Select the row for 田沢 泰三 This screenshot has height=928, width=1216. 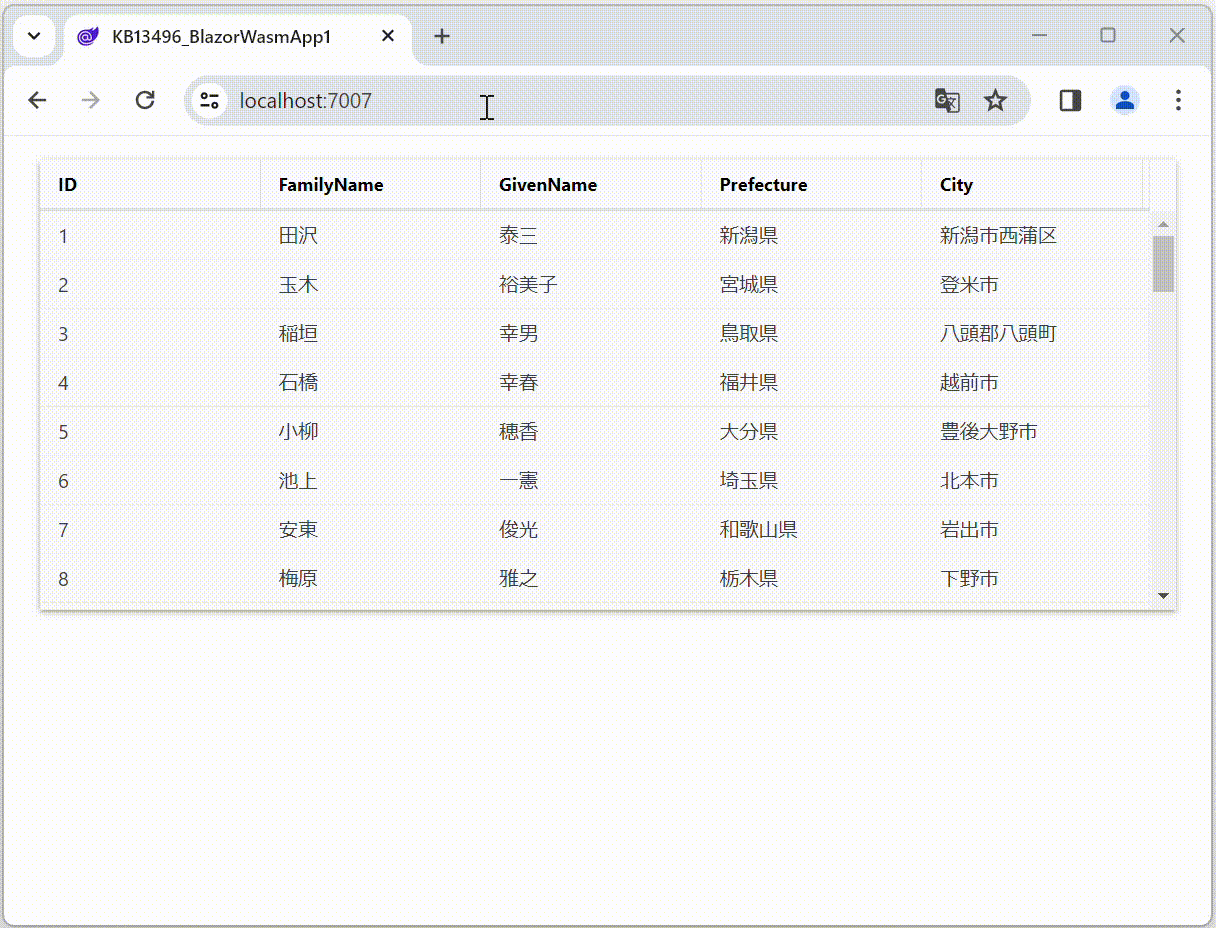coord(500,235)
